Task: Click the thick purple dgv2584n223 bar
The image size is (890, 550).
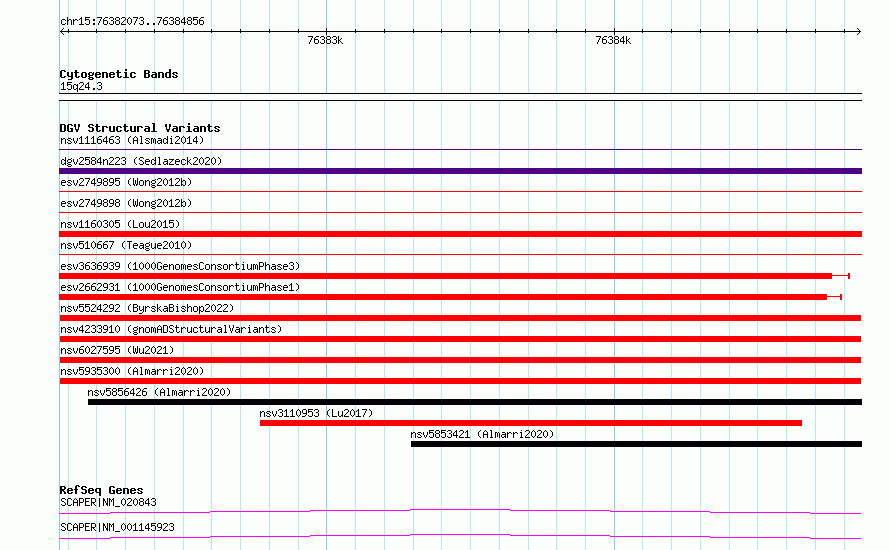Action: click(x=460, y=171)
